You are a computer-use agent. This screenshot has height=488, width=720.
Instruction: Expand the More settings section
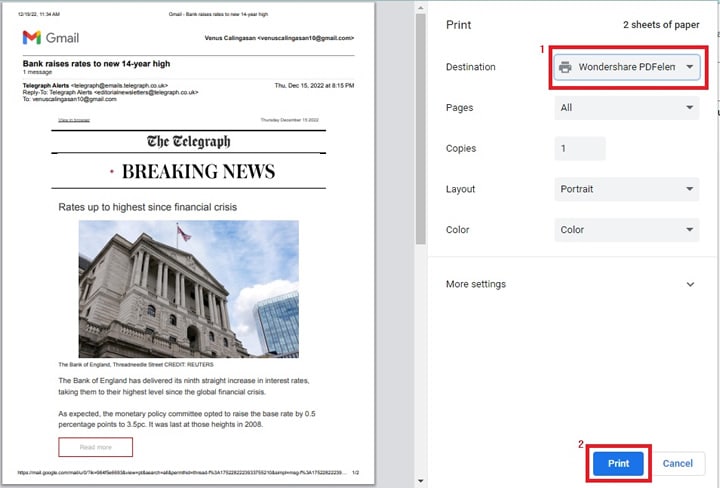(x=571, y=284)
